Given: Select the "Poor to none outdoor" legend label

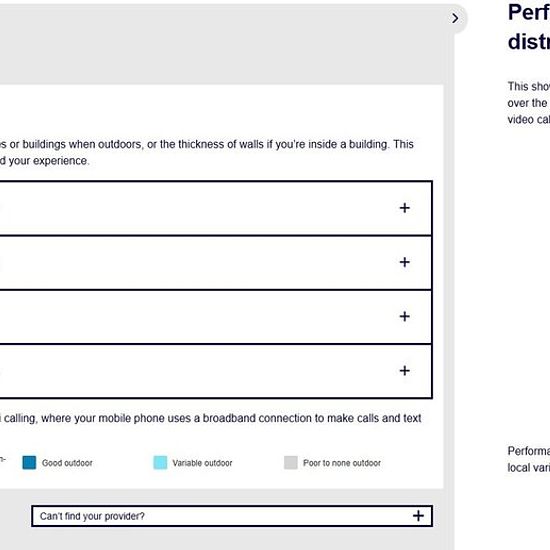Looking at the screenshot, I should [x=342, y=463].
